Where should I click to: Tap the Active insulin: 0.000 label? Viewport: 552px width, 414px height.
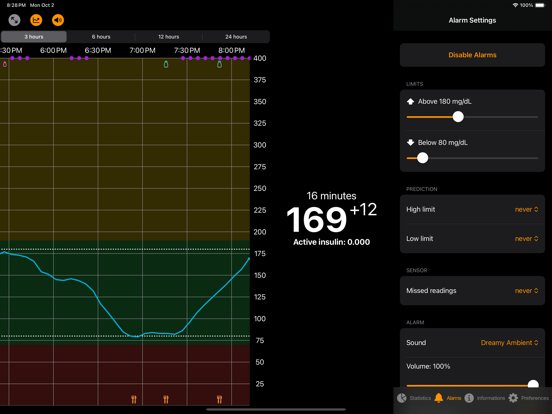[331, 242]
